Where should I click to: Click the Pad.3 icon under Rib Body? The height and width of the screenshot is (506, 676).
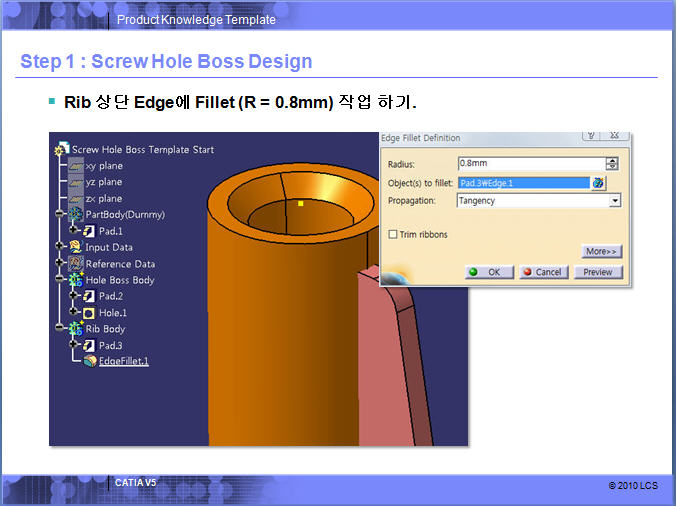click(89, 345)
